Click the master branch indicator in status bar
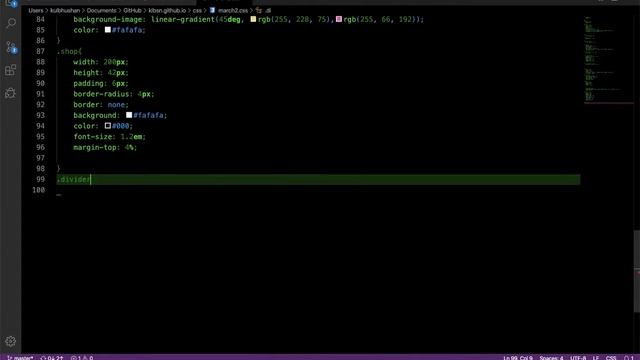 coord(20,358)
